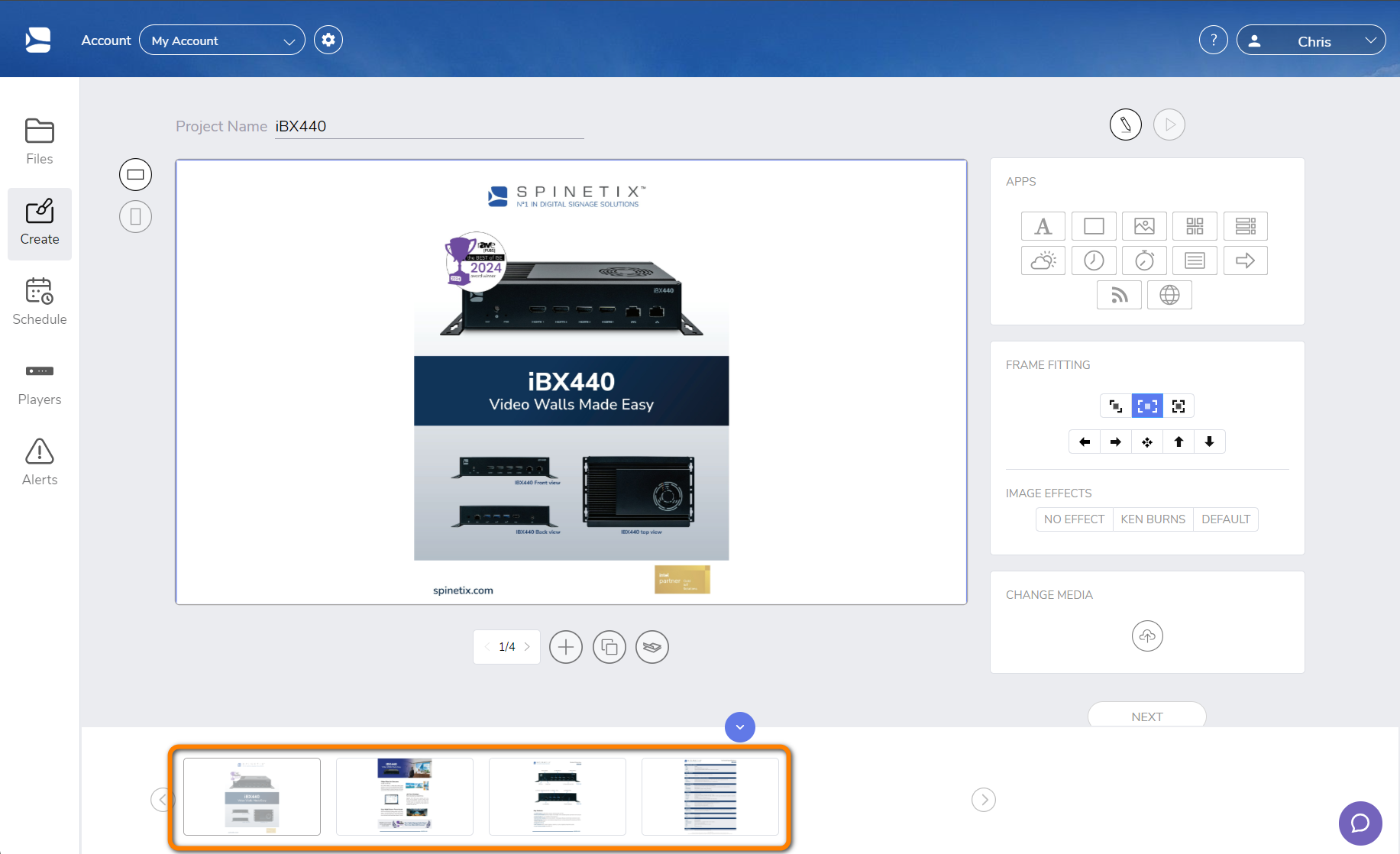Open the Files section
The height and width of the screenshot is (854, 1400).
coord(40,142)
